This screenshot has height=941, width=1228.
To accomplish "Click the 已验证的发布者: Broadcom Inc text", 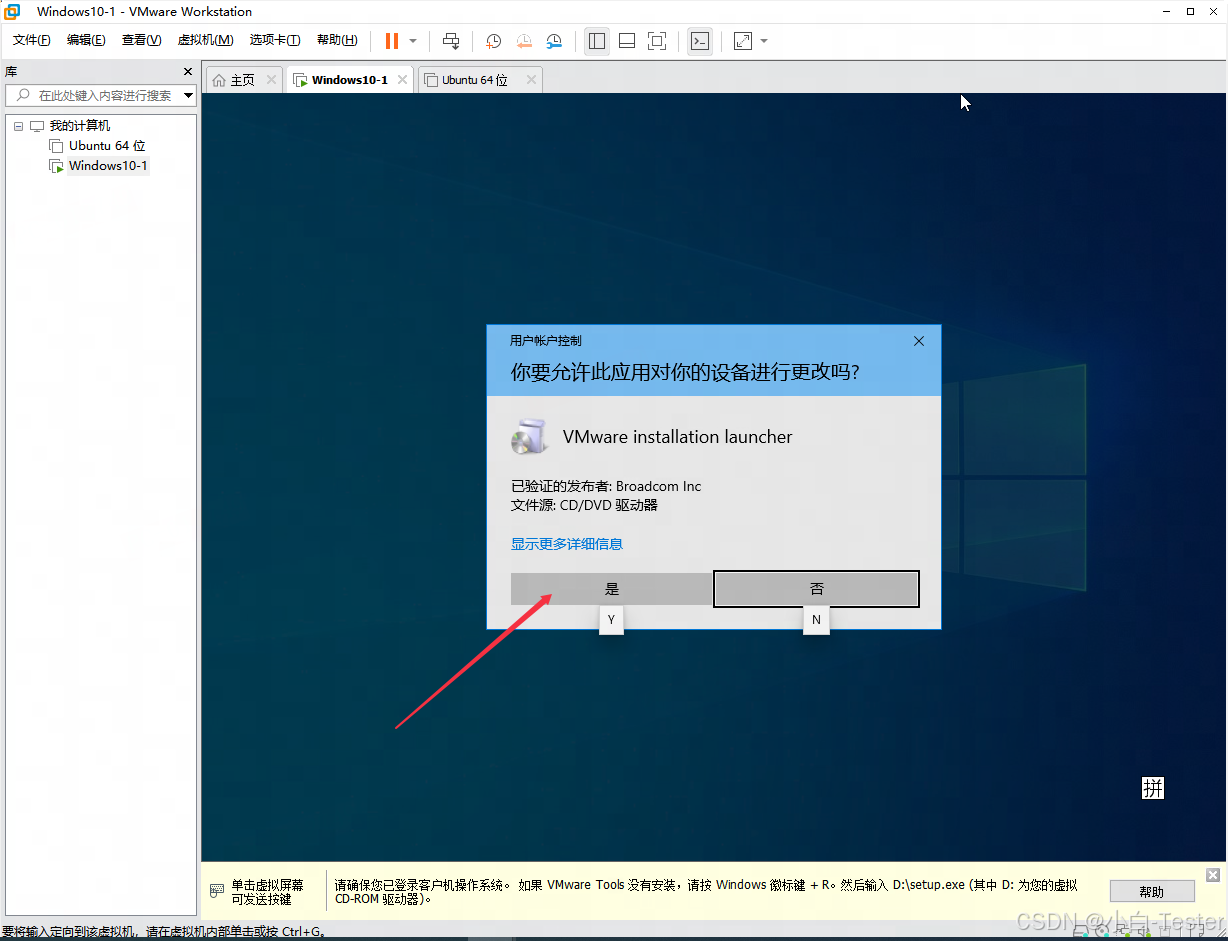I will coord(606,486).
